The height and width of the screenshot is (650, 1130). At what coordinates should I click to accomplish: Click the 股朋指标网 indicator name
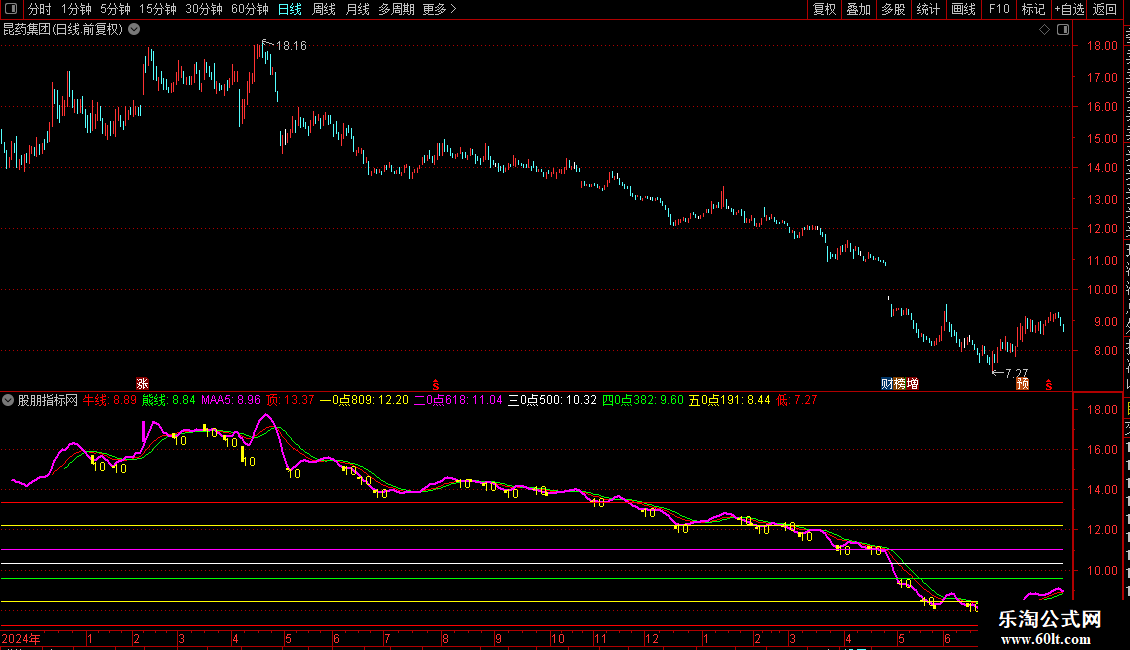48,400
